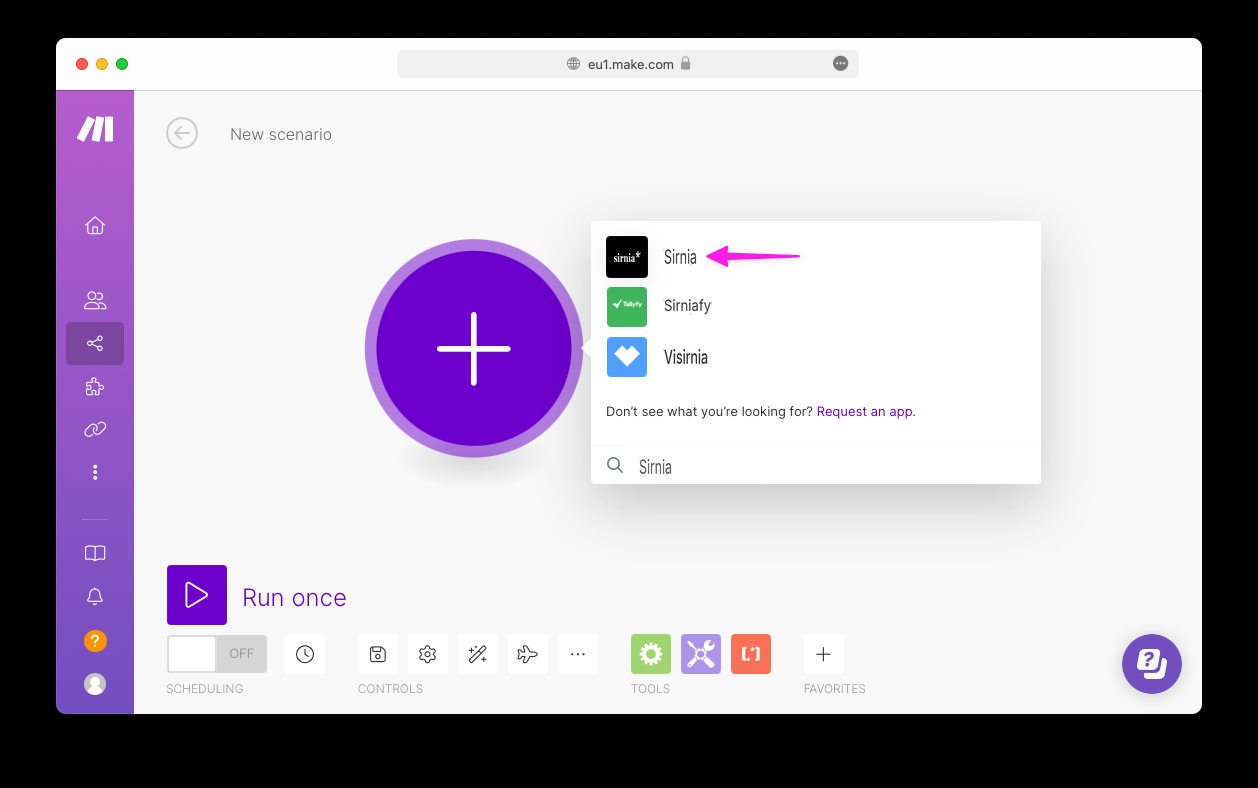Open Connections link icon in sidebar
This screenshot has width=1258, height=788.
pyautogui.click(x=95, y=429)
